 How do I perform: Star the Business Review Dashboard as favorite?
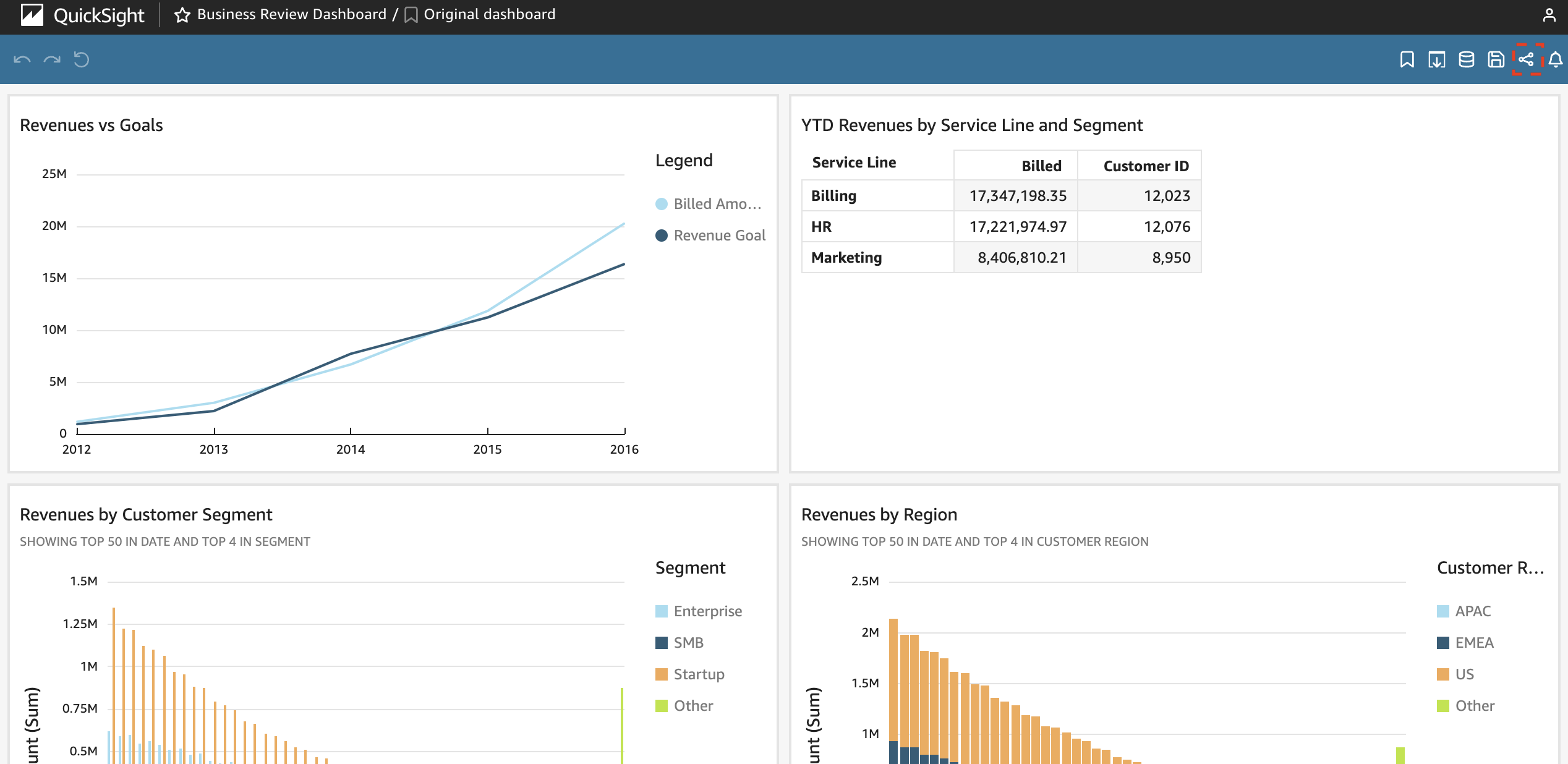(182, 15)
